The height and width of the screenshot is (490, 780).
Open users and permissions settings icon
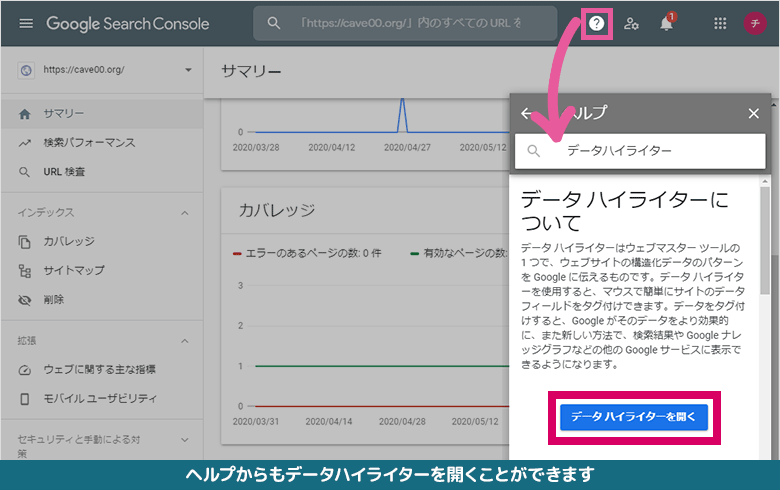pyautogui.click(x=631, y=23)
